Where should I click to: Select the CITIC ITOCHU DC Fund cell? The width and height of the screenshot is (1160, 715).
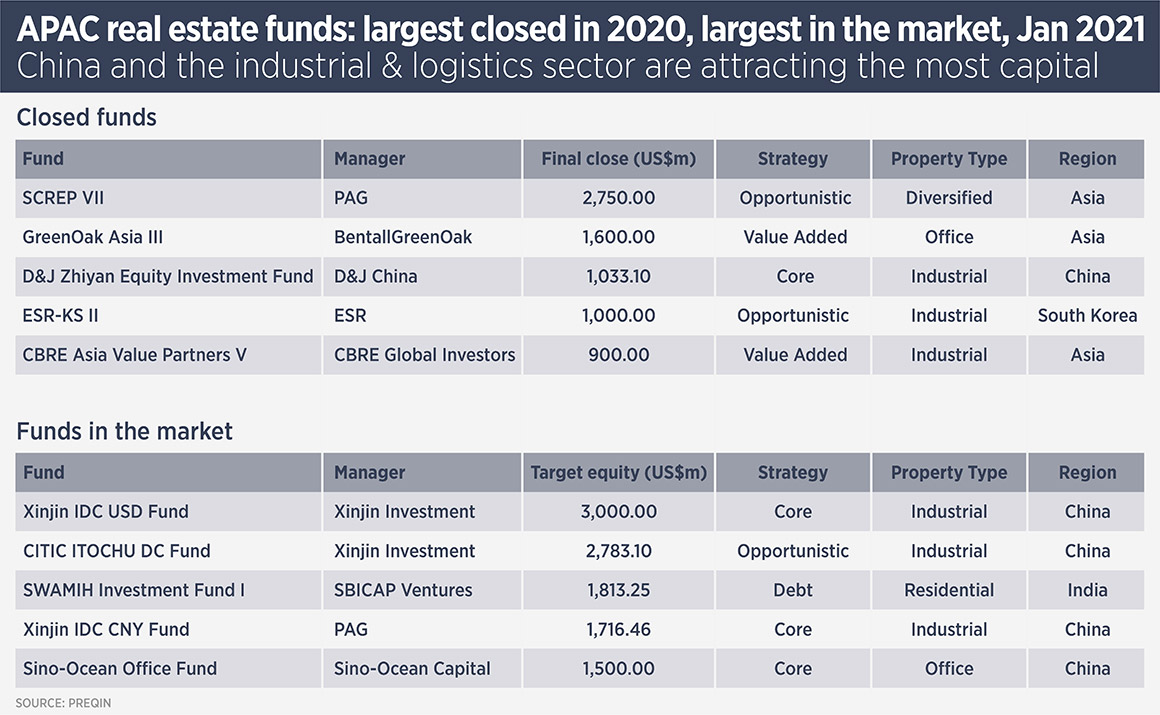click(116, 551)
